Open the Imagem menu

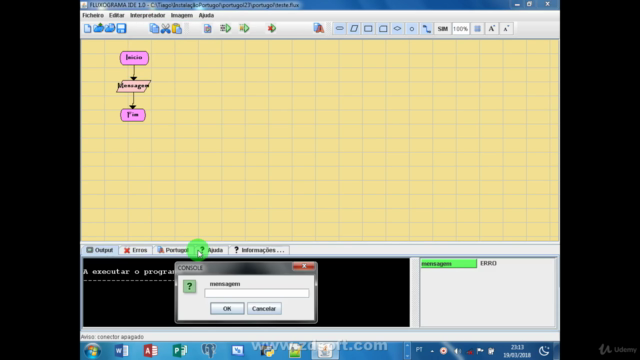(182, 15)
